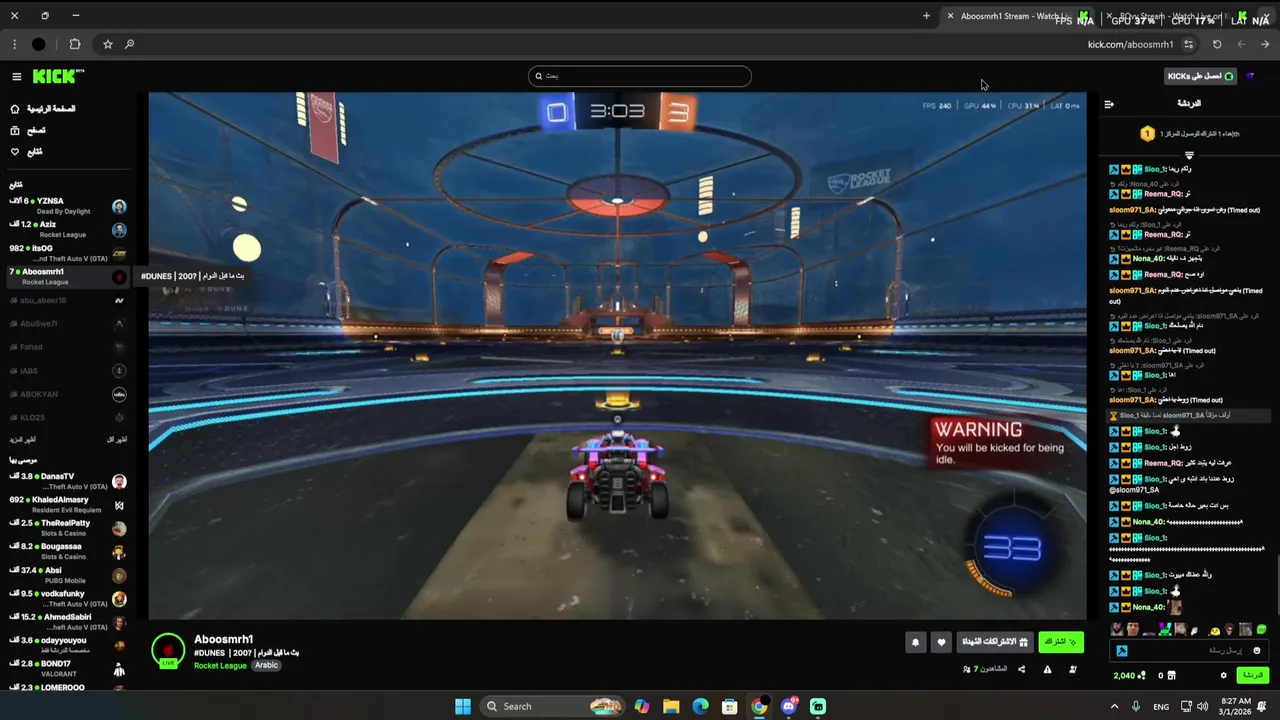
Task: Click the browser reload icon
Action: pos(1217,44)
